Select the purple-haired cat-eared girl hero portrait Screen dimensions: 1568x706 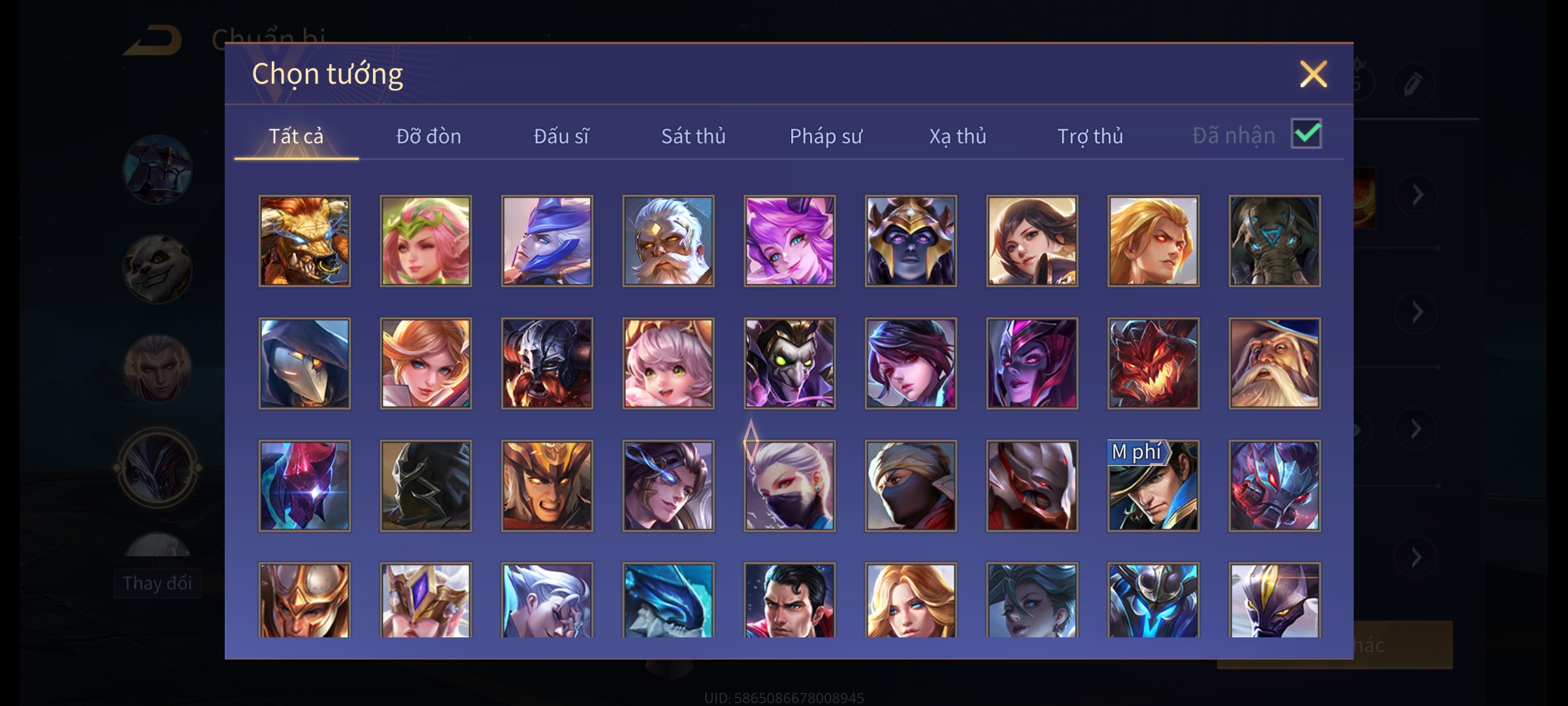789,241
